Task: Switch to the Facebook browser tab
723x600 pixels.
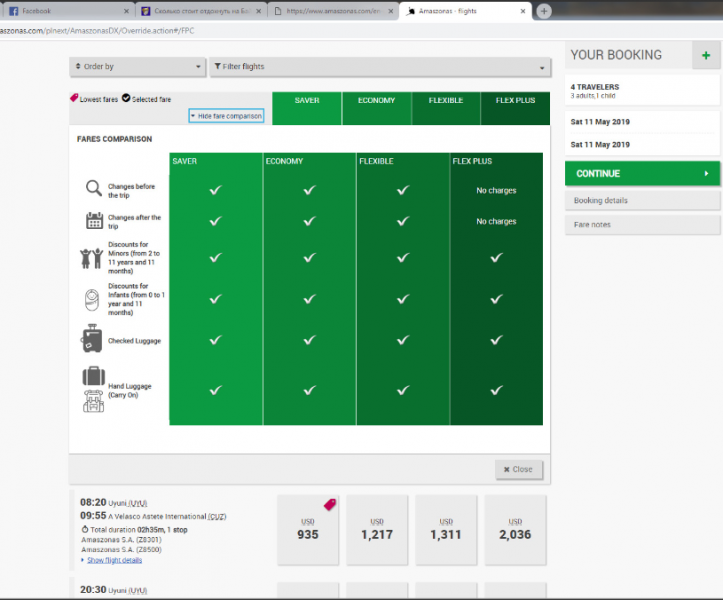Action: [68, 11]
